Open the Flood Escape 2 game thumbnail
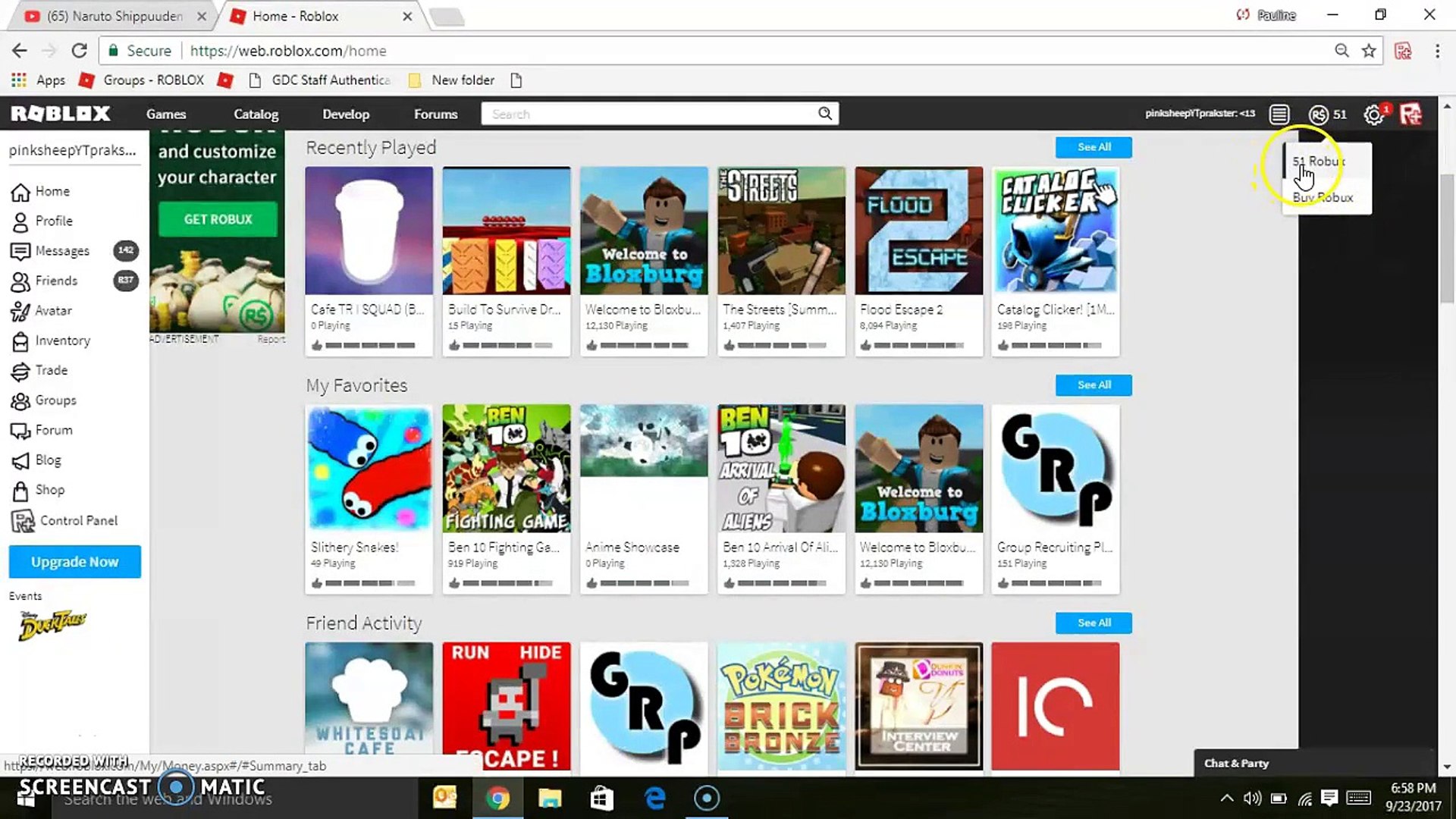 coord(919,231)
